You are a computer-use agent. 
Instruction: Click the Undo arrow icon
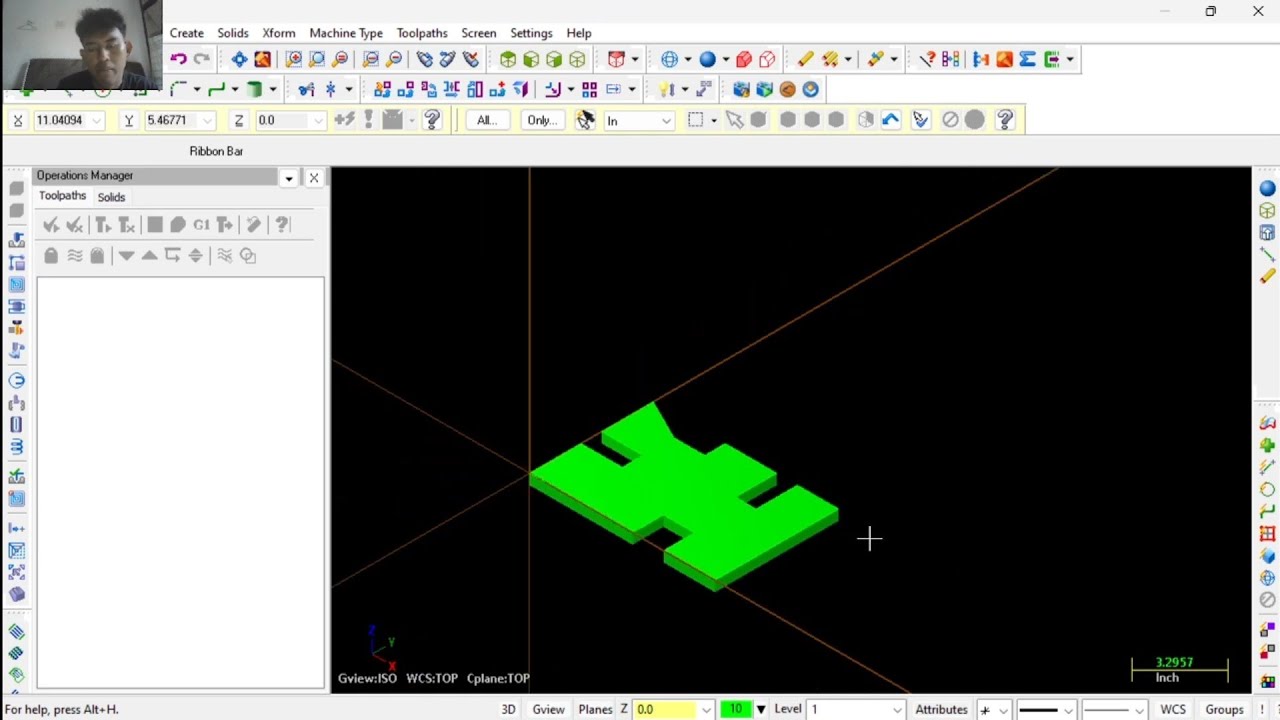[x=178, y=59]
